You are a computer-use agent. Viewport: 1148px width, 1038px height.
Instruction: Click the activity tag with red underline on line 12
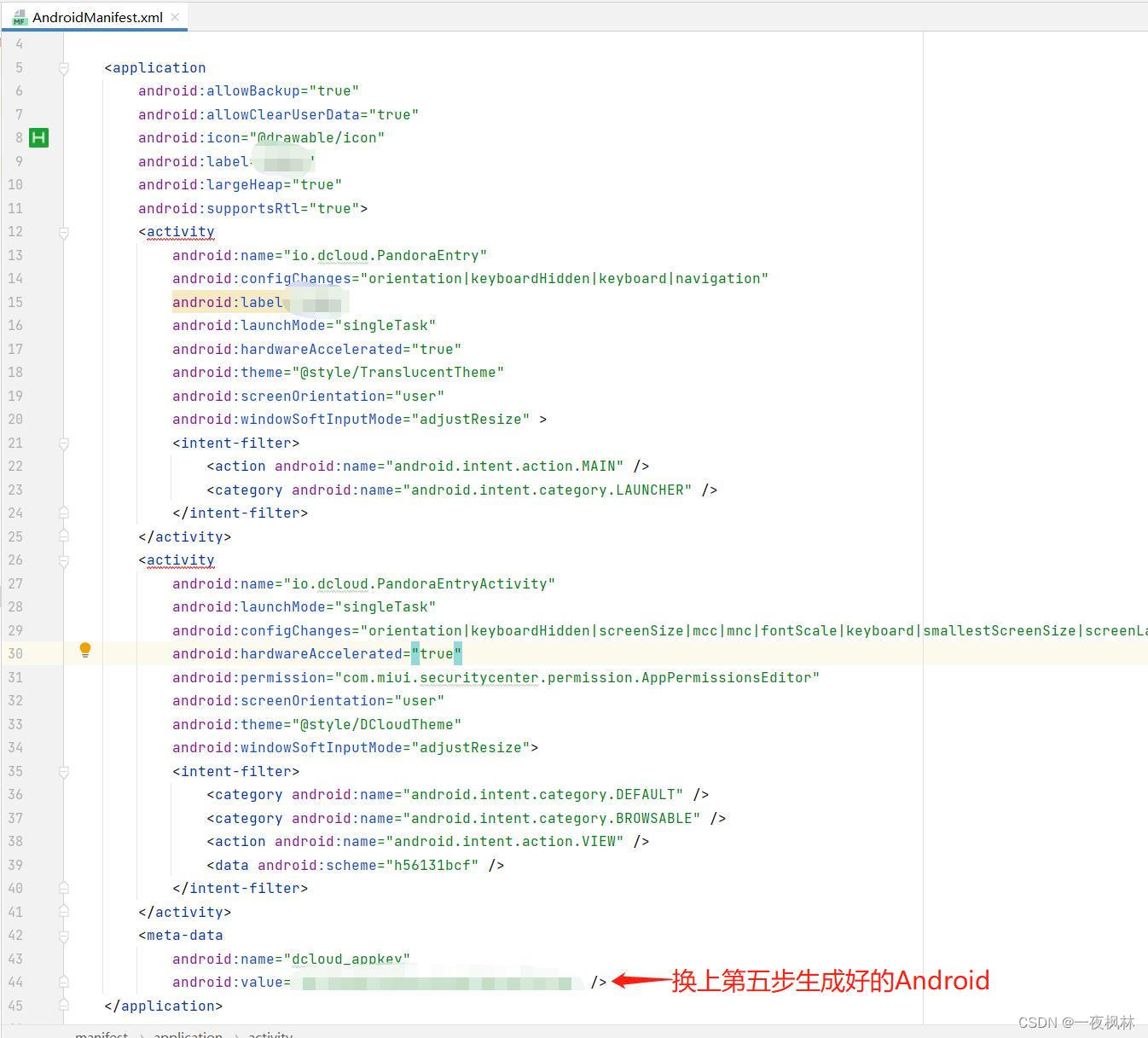tap(180, 231)
